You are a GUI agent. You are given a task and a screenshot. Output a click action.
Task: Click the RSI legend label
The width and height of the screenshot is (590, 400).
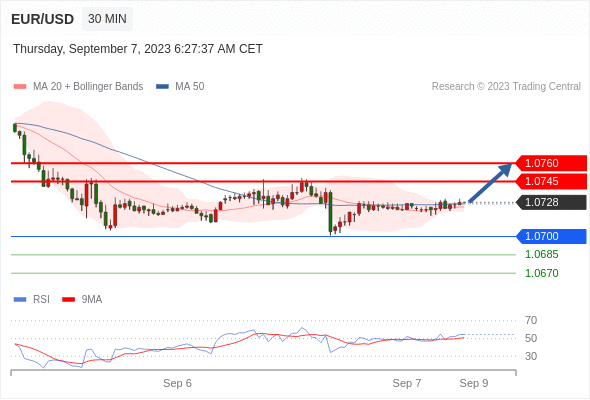[41, 300]
